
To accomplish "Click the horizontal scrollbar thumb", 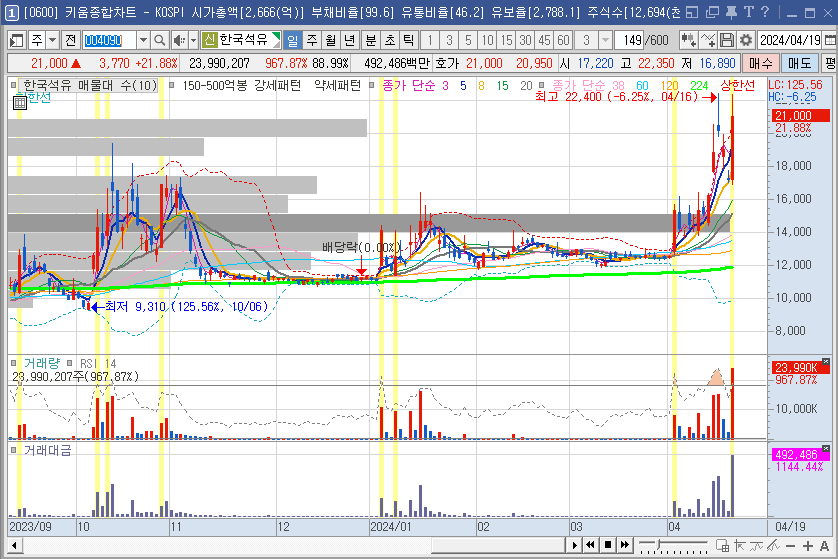I will 498,546.
